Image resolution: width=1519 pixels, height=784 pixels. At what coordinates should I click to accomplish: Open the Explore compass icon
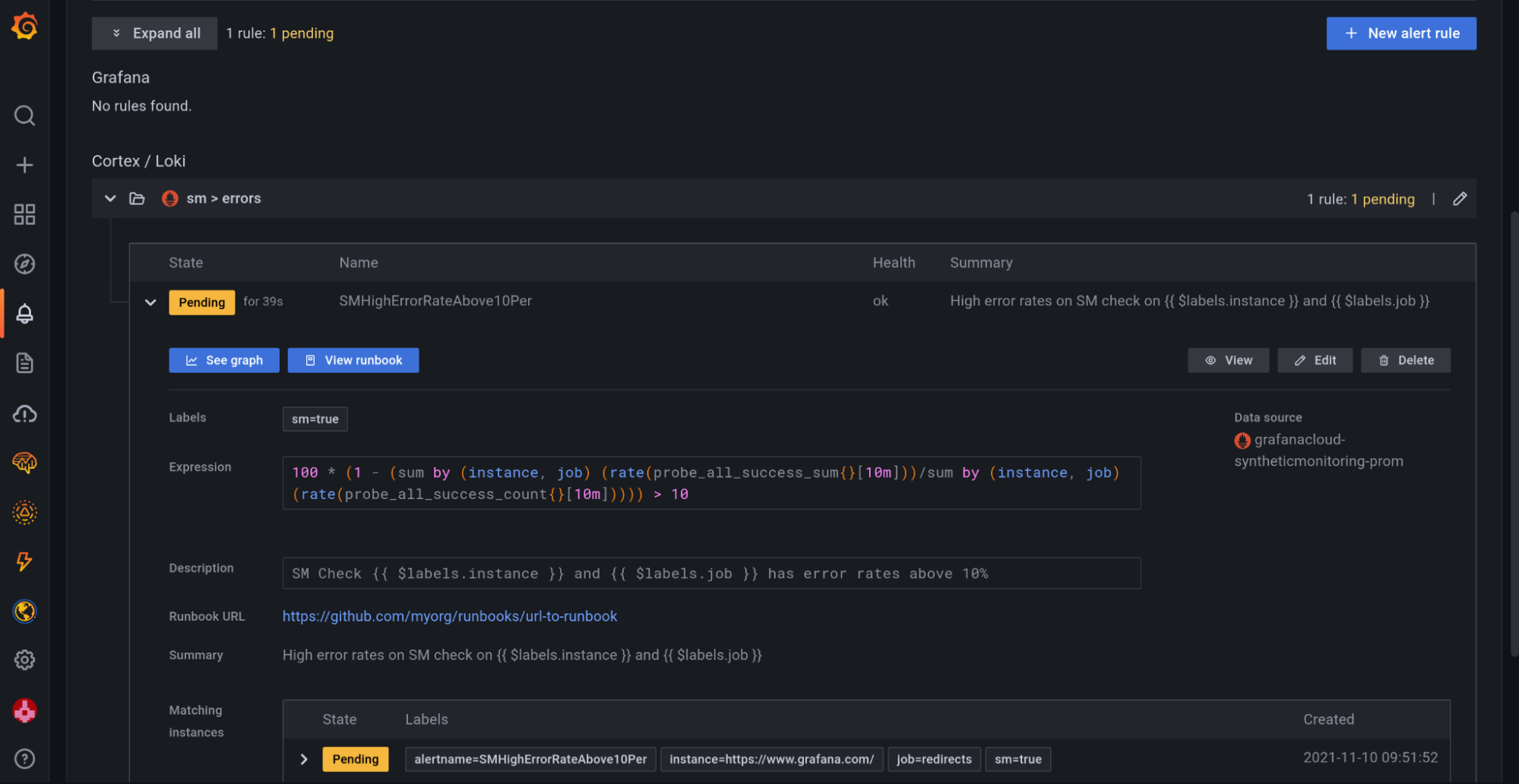(x=24, y=264)
